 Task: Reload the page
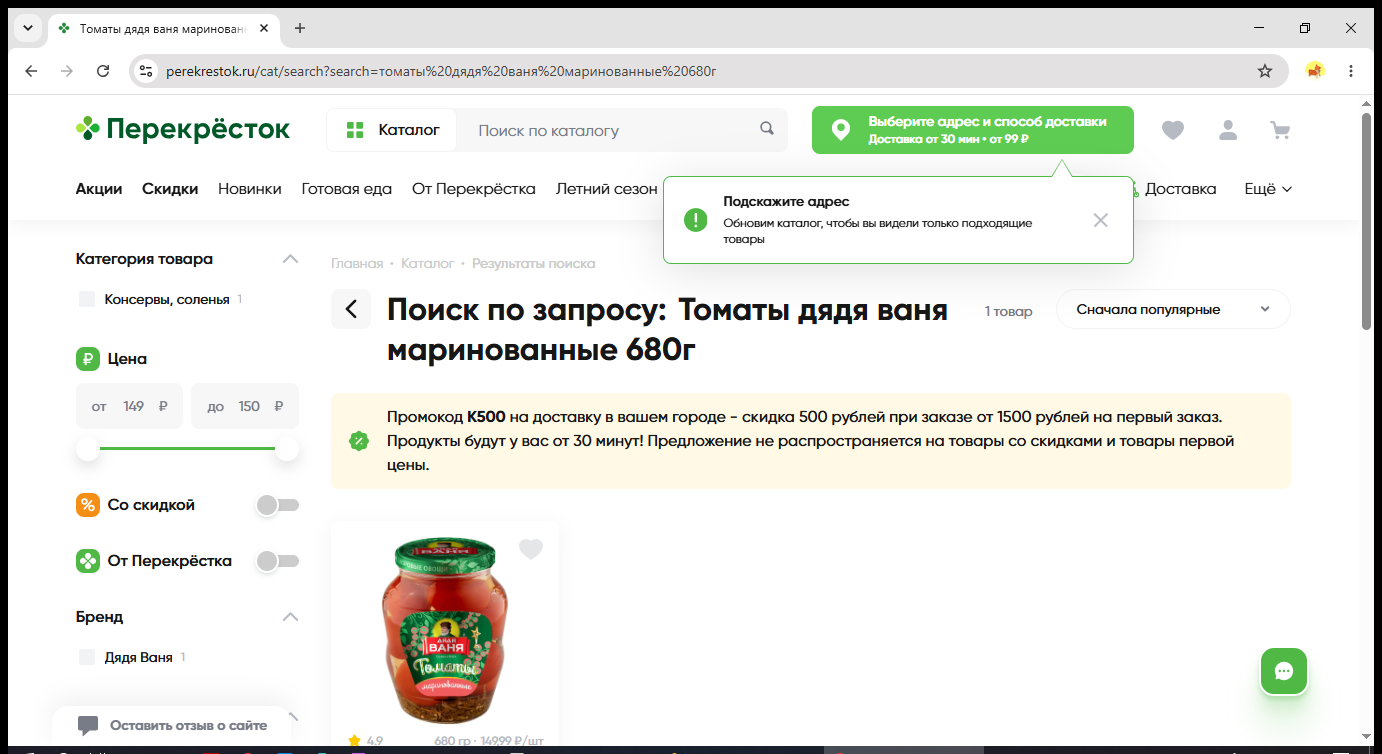pyautogui.click(x=103, y=71)
